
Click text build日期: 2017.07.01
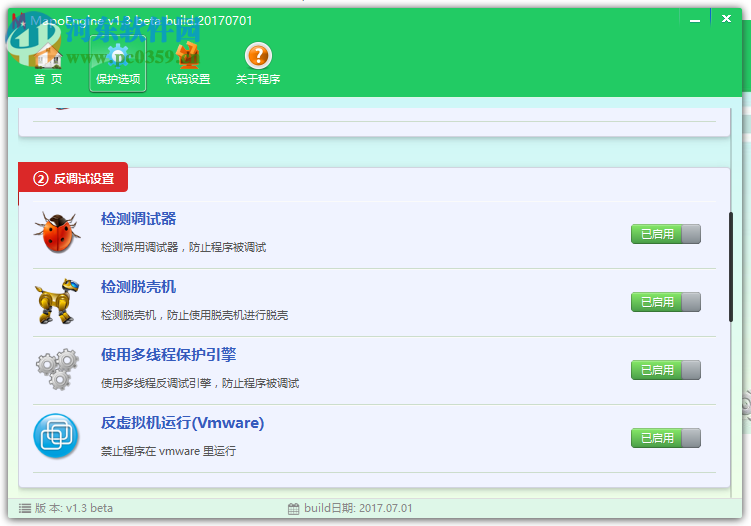(x=358, y=508)
